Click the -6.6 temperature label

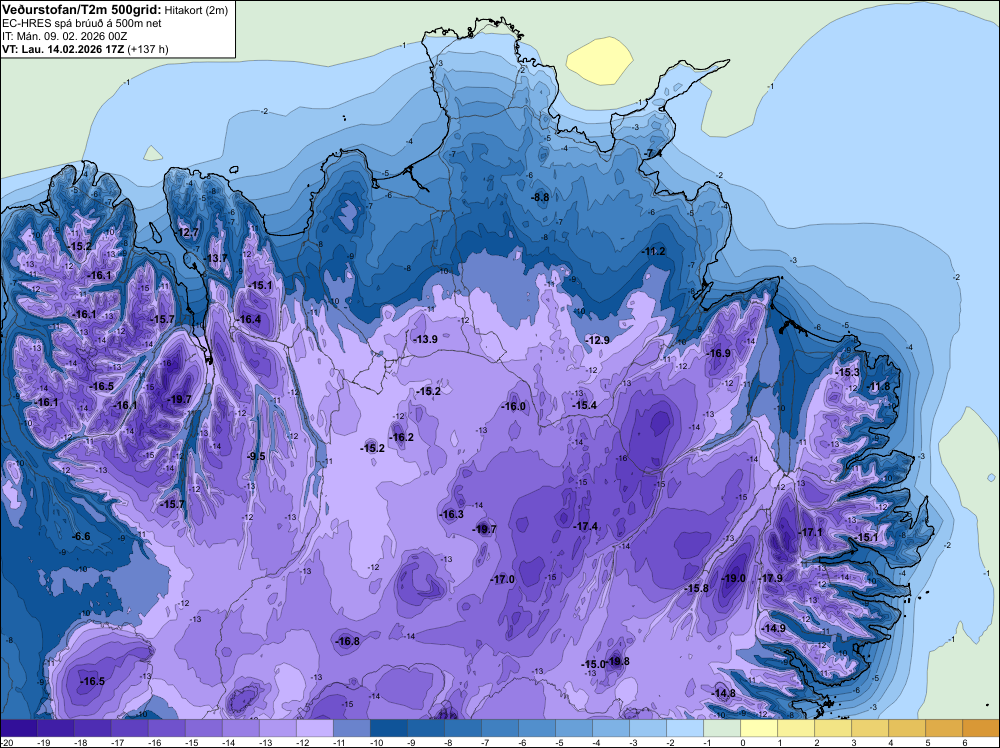point(81,536)
